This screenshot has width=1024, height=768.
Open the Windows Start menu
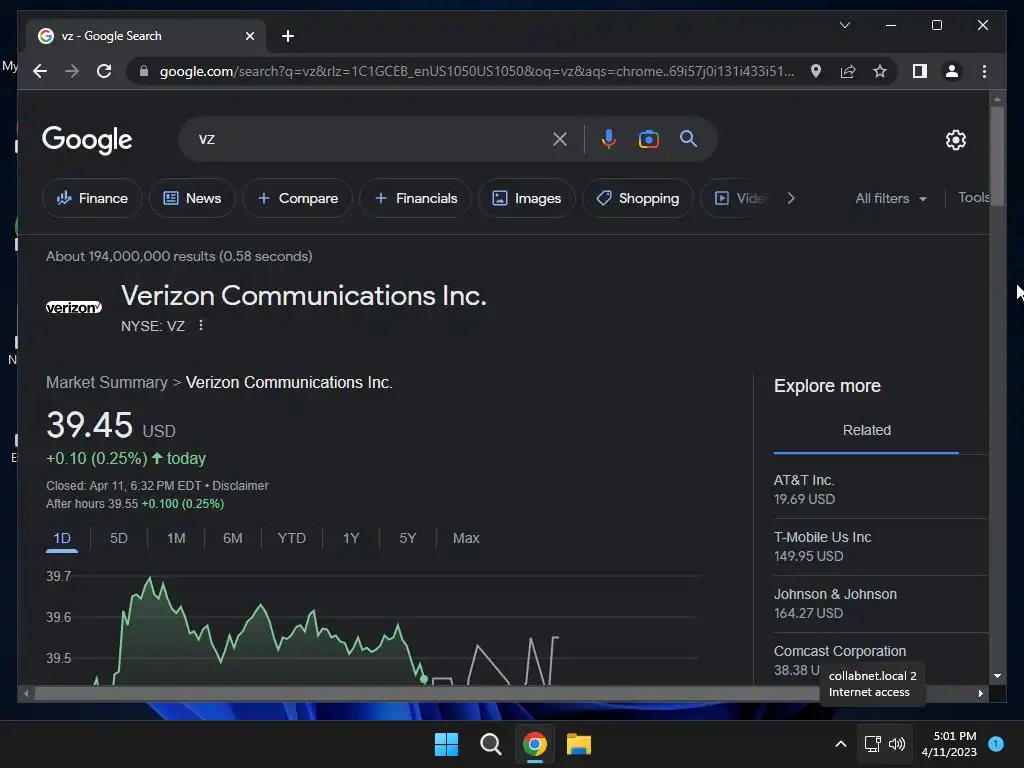tap(447, 744)
